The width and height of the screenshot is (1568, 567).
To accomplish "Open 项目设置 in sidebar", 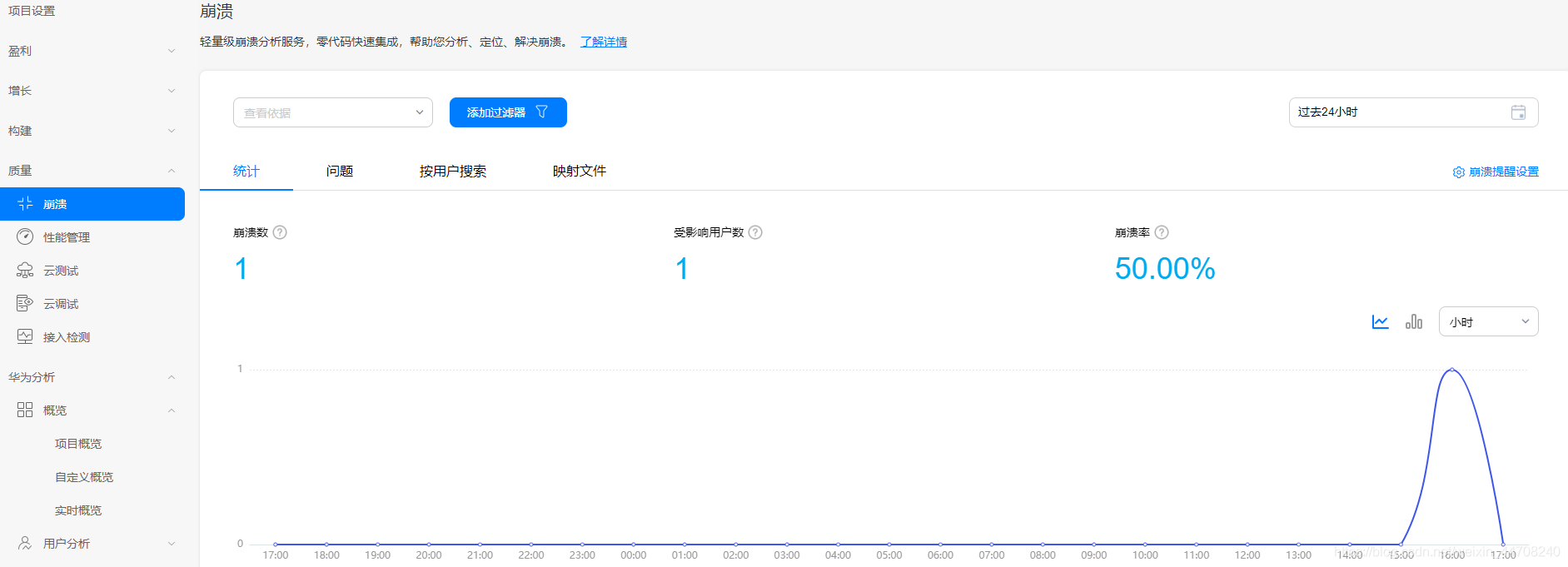I will pos(32,11).
